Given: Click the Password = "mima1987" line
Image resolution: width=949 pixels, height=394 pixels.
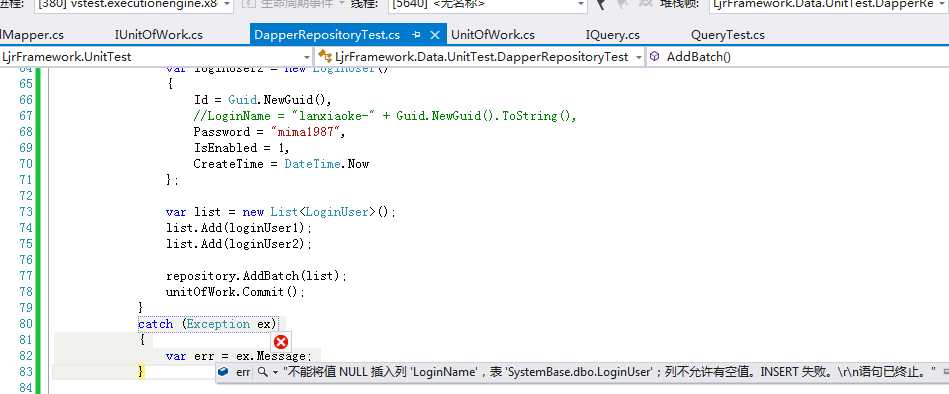Looking at the screenshot, I should 269,132.
